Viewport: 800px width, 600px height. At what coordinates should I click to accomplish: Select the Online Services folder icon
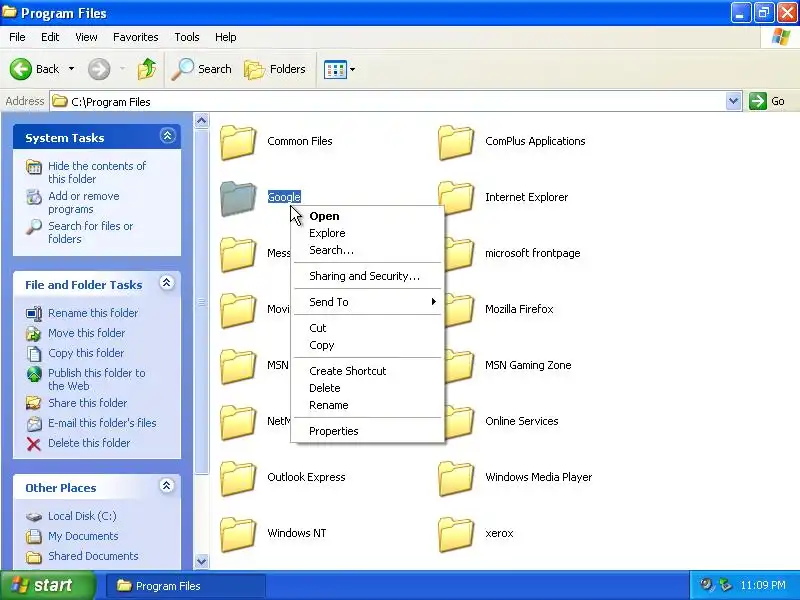[458, 423]
